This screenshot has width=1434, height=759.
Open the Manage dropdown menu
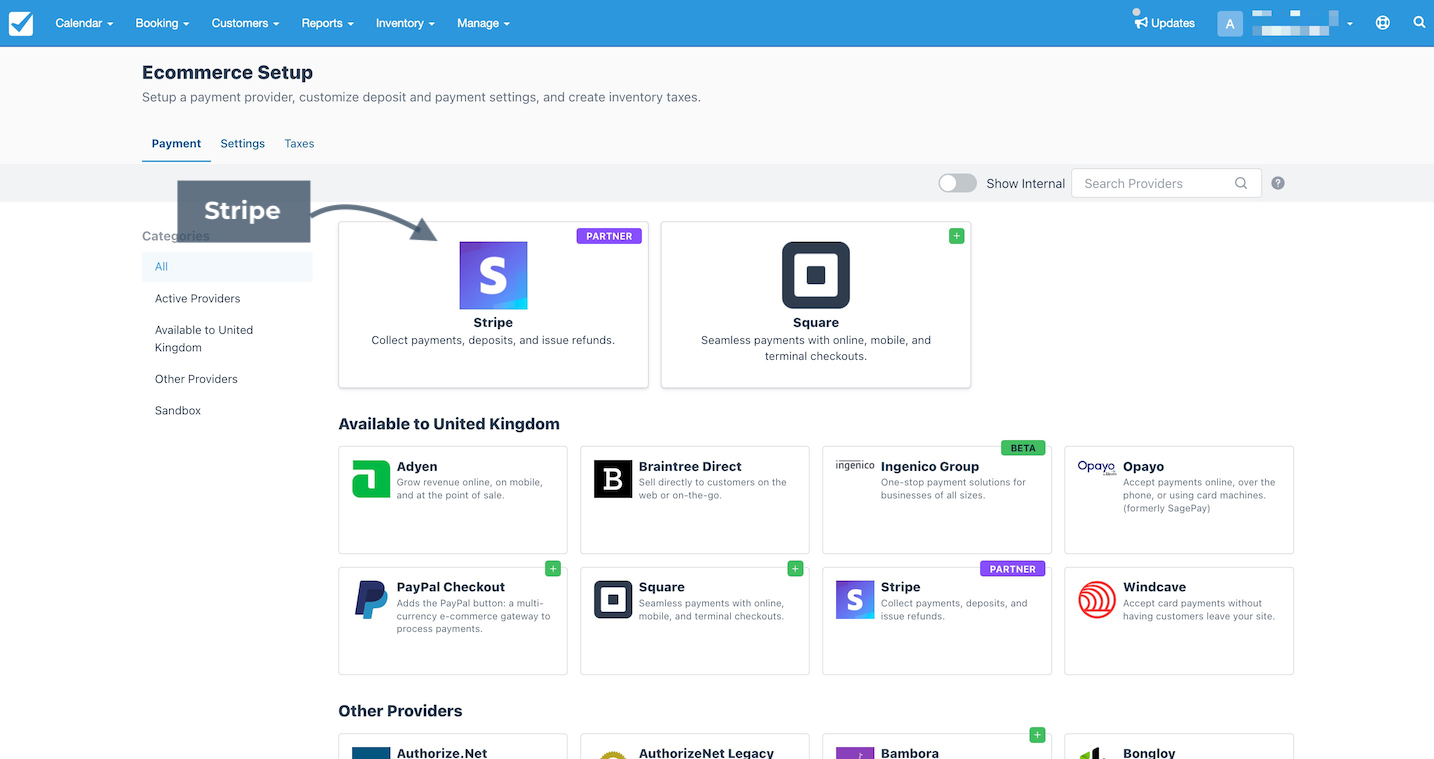click(483, 23)
